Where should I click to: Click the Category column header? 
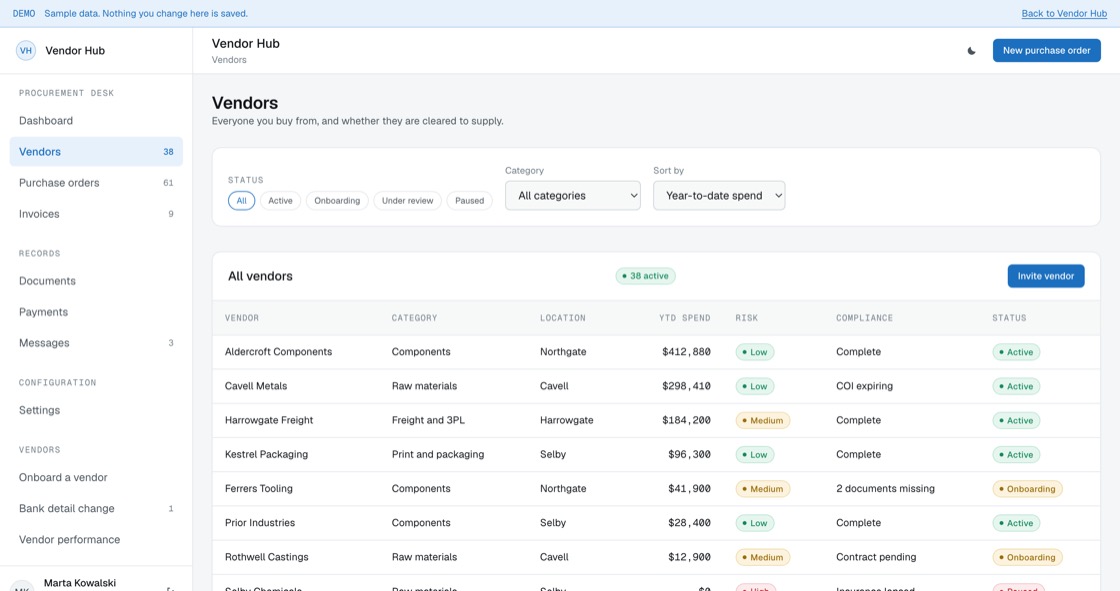pyautogui.click(x=414, y=318)
